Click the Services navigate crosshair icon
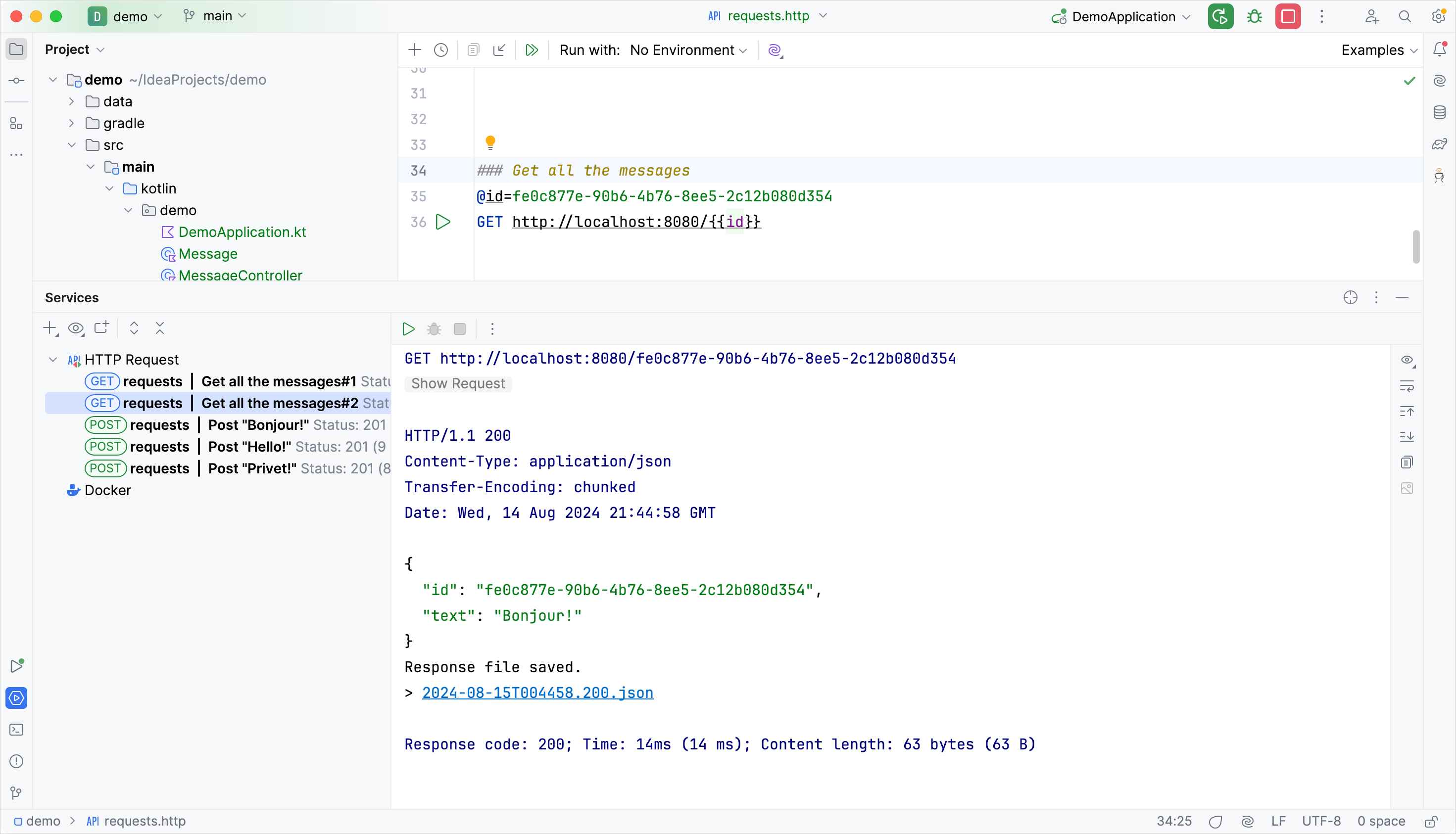This screenshot has height=834, width=1456. [1351, 297]
